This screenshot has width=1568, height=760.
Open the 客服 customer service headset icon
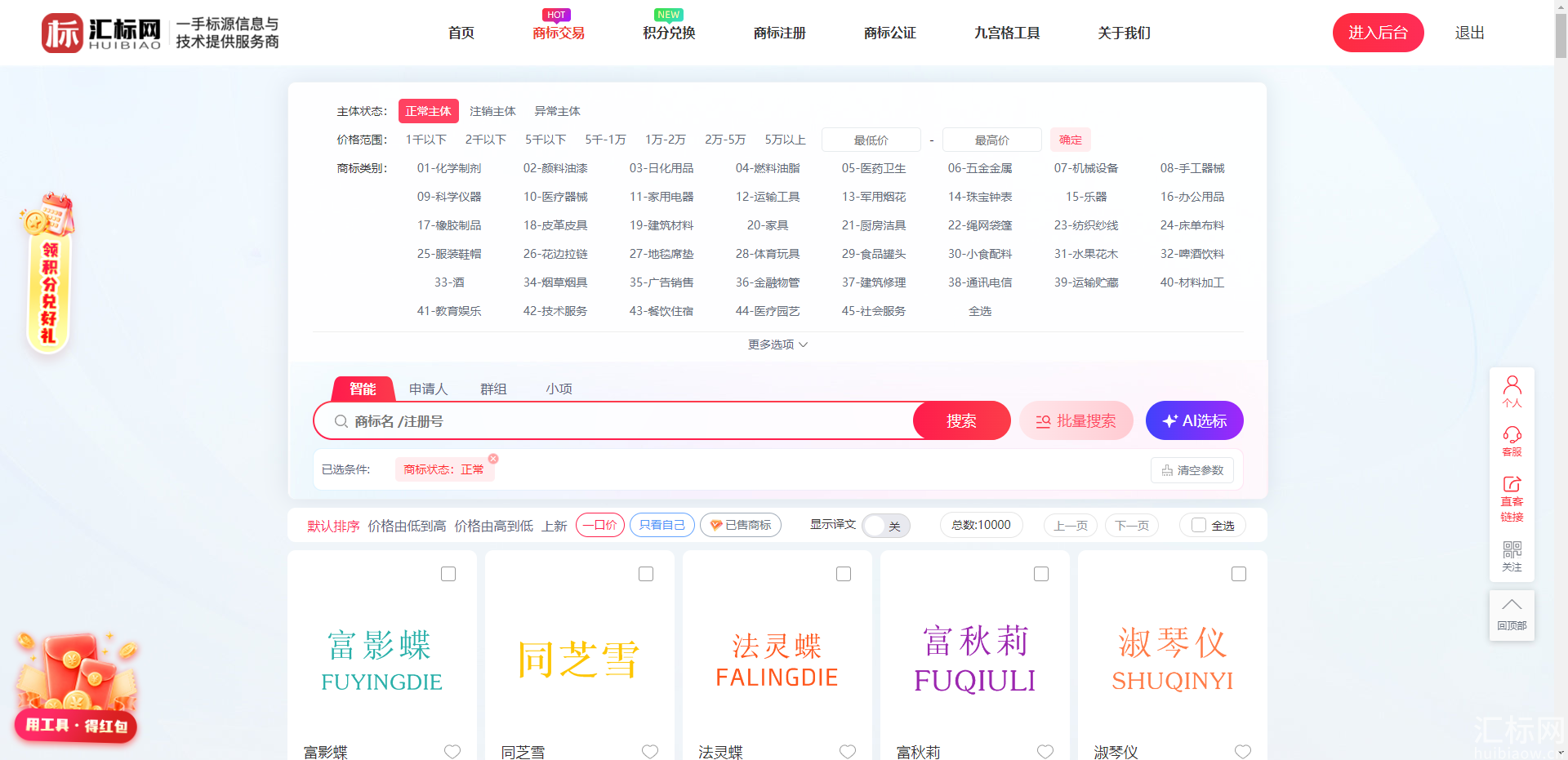pyautogui.click(x=1512, y=441)
